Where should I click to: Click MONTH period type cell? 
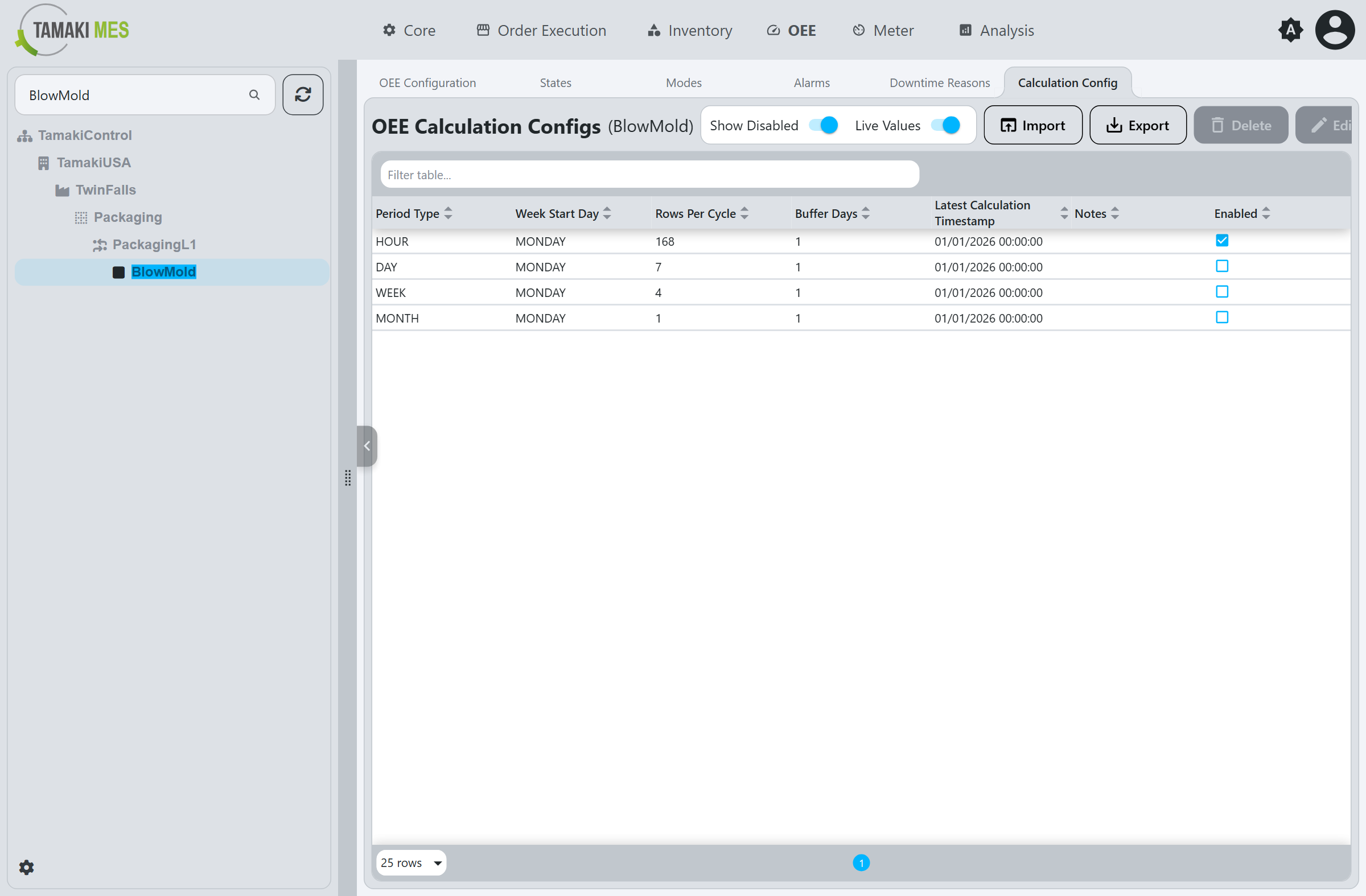pos(397,319)
